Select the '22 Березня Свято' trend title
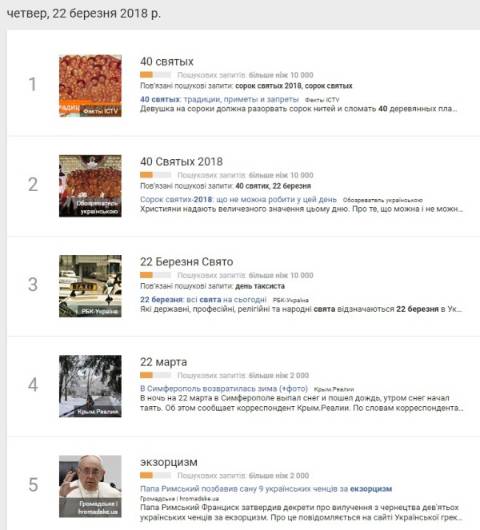480x530 pixels. click(187, 262)
